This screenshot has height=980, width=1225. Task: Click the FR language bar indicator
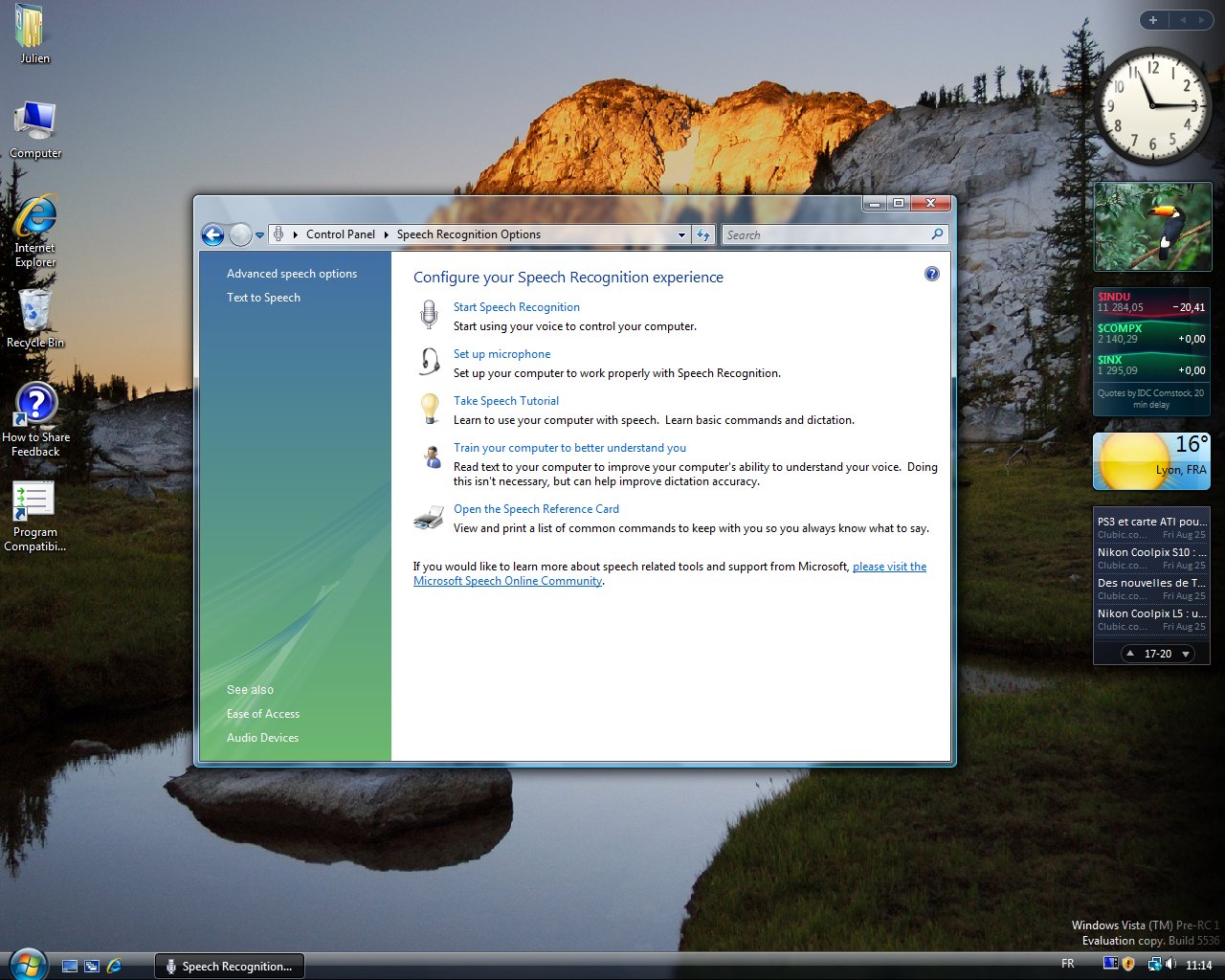pyautogui.click(x=1068, y=964)
